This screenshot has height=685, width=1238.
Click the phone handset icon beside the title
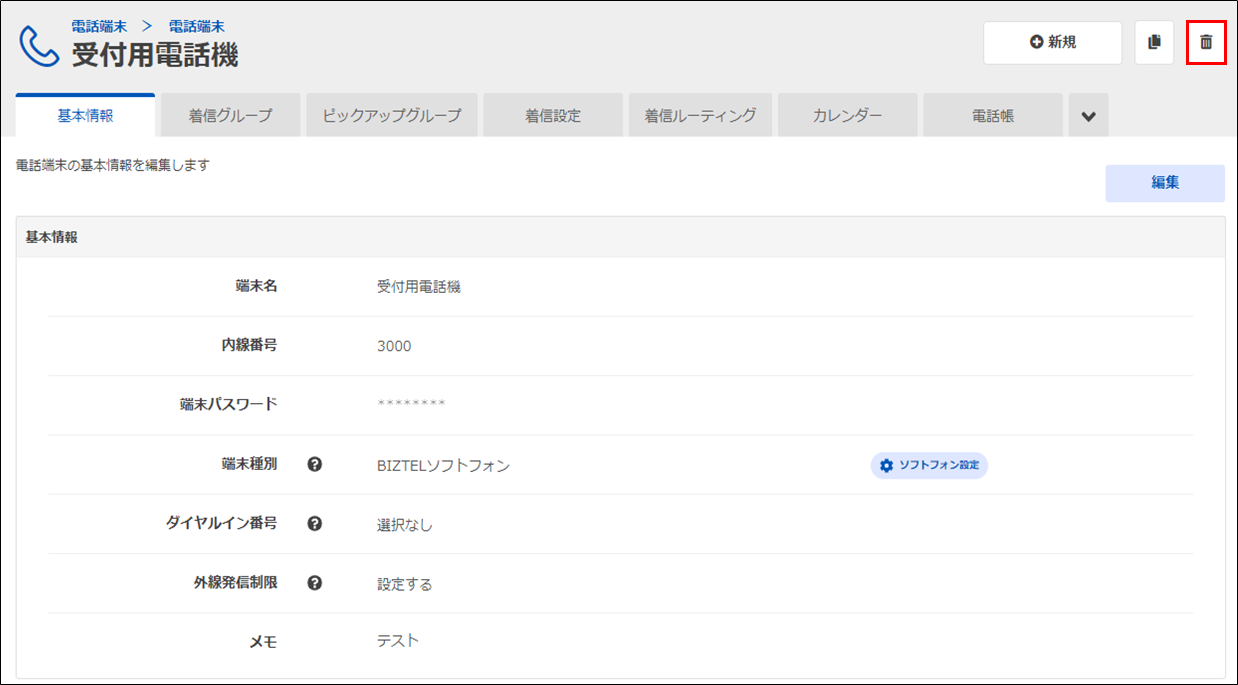pos(39,45)
